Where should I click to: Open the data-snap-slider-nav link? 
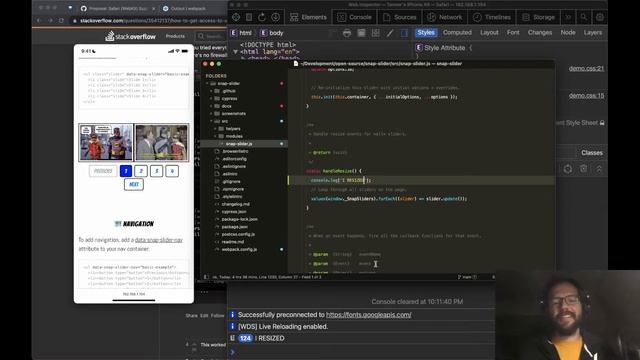(159, 240)
